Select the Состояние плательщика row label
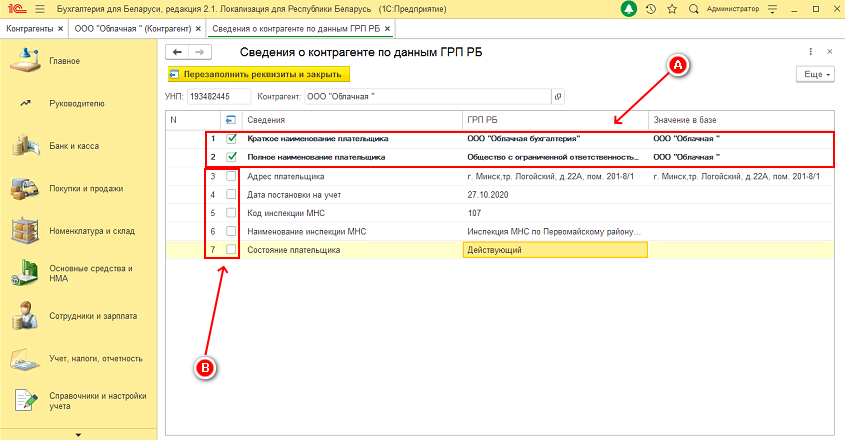 294,250
